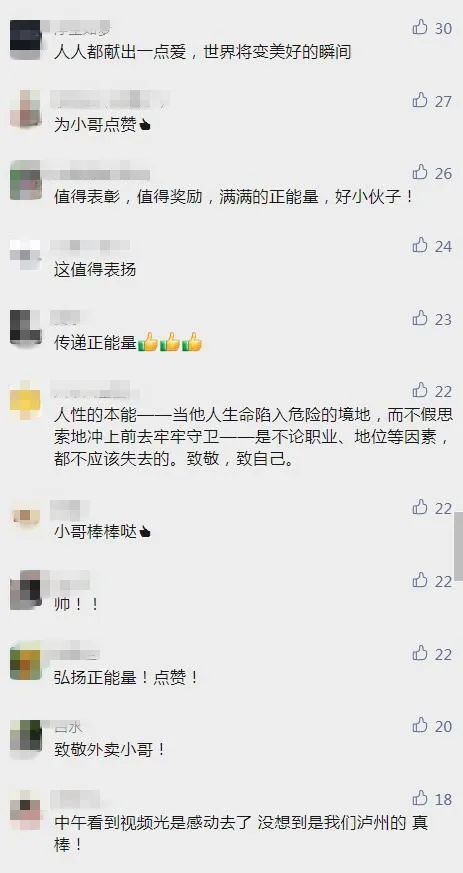Like the 这值得表扬 comment
The image size is (463, 873).
[x=420, y=245]
